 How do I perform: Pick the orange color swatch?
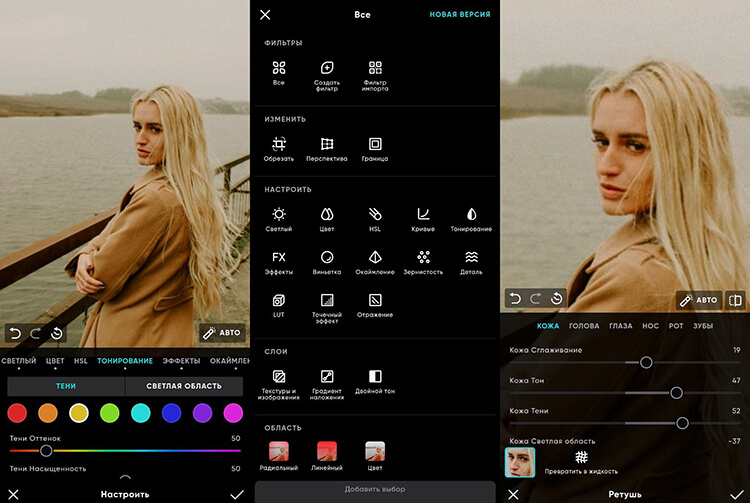click(x=48, y=413)
